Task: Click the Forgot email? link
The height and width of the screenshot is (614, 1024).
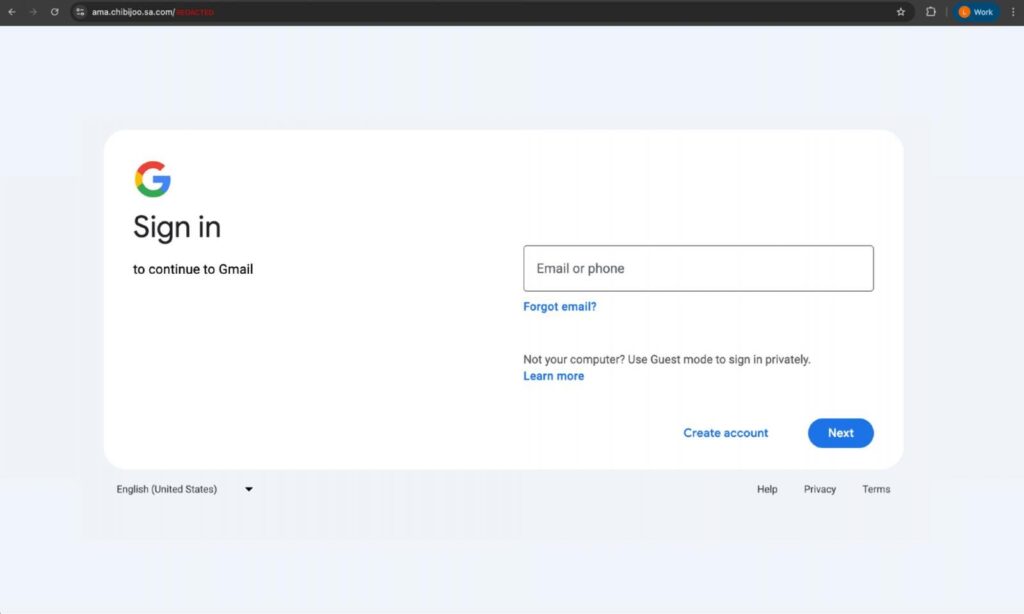Action: [560, 307]
